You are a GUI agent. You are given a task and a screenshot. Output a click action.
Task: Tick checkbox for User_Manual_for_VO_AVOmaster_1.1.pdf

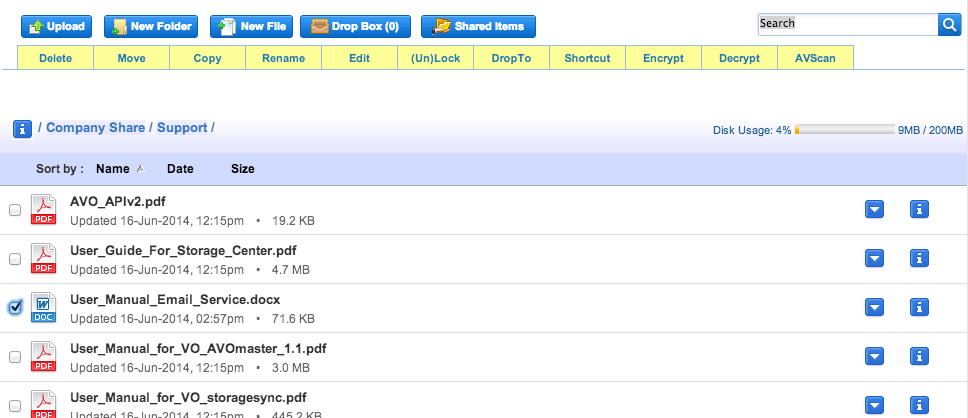(14, 357)
